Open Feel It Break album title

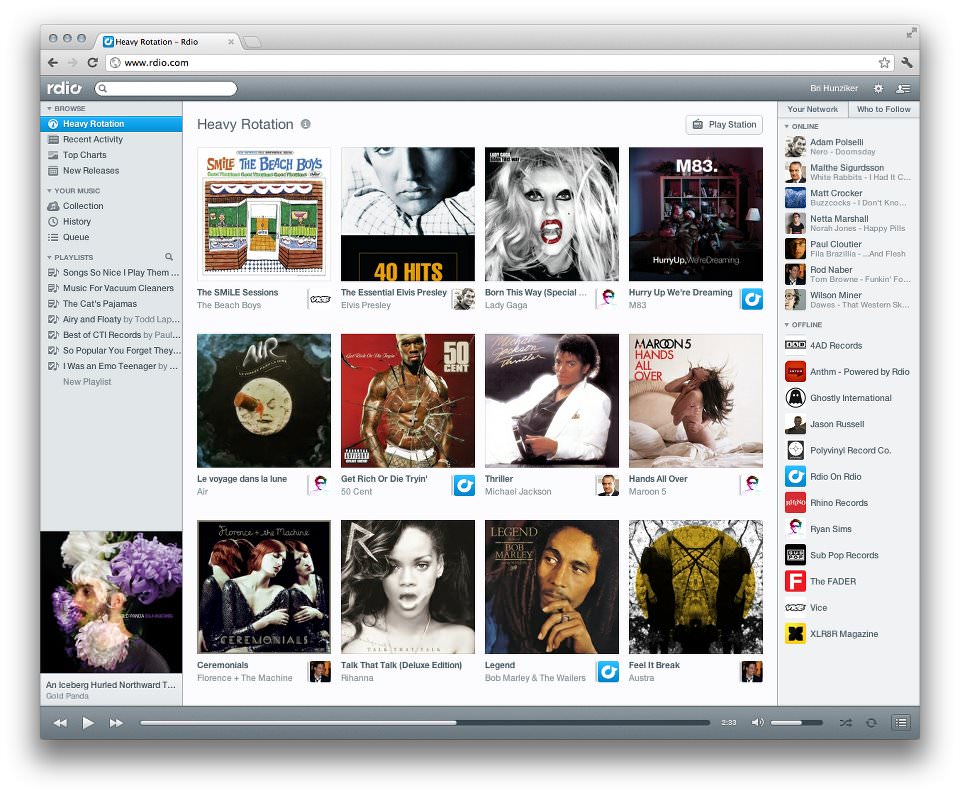[654, 665]
